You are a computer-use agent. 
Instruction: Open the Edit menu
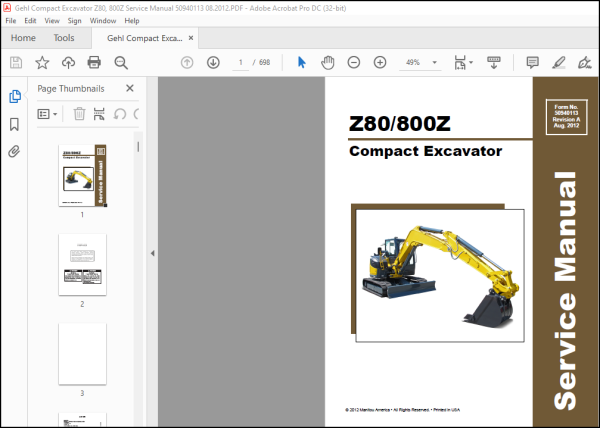point(30,21)
